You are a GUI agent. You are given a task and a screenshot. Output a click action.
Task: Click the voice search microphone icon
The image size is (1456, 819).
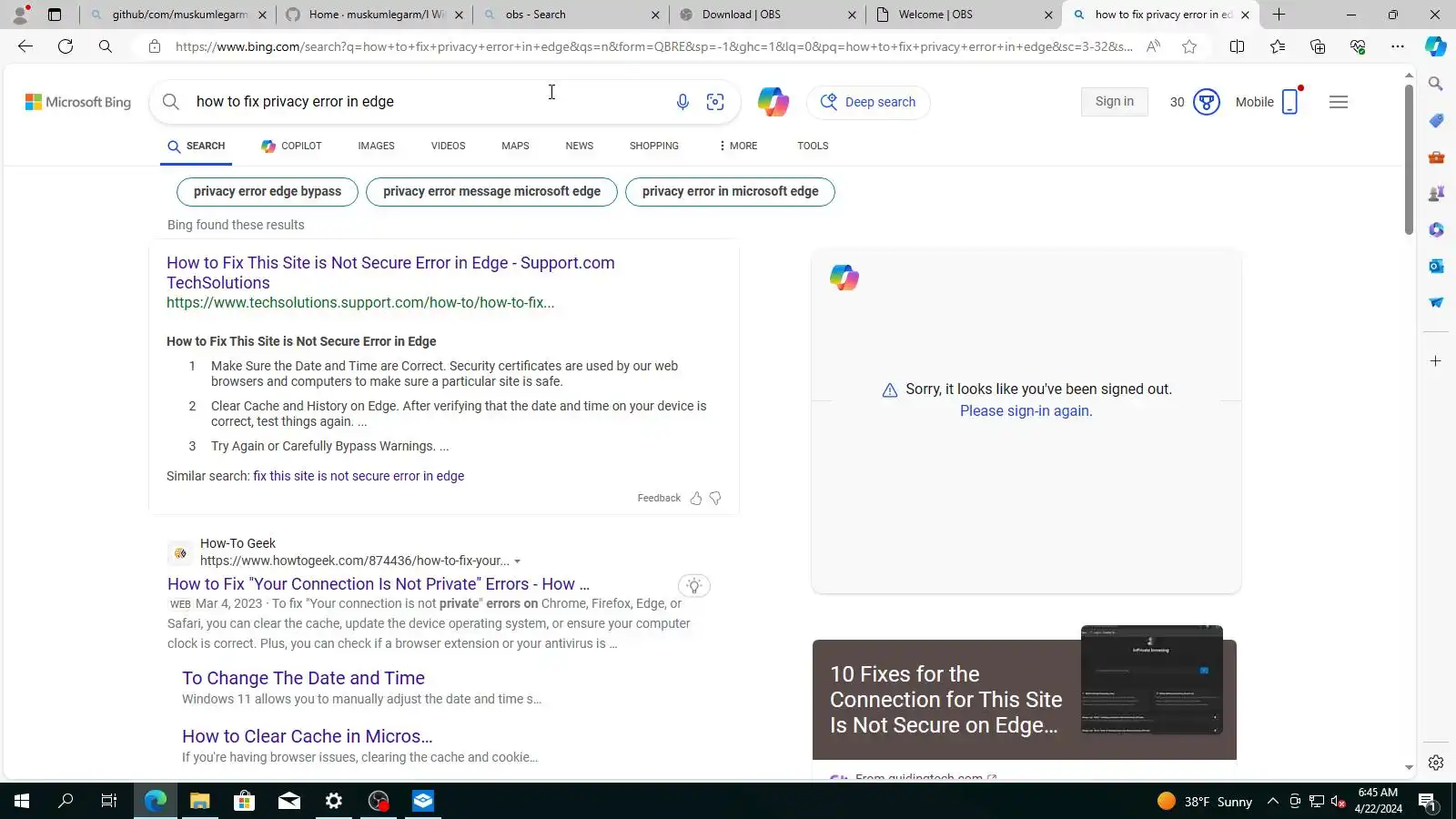[682, 102]
